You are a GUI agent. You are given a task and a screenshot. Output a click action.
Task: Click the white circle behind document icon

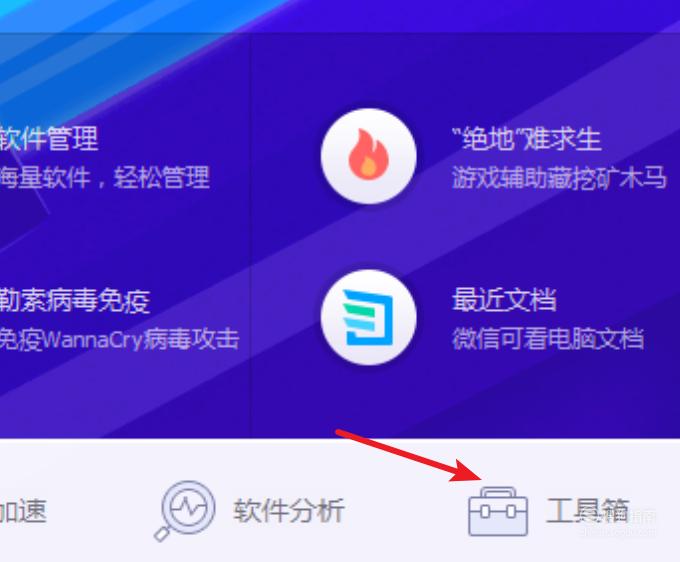pos(369,317)
